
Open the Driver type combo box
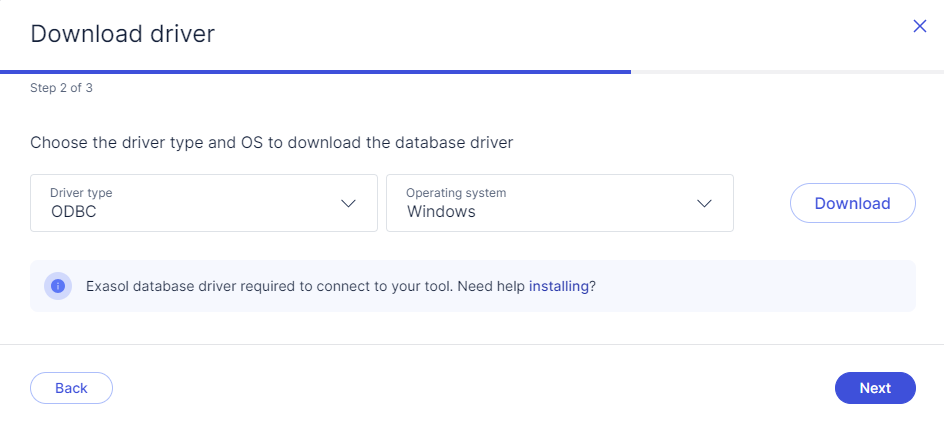click(x=204, y=203)
